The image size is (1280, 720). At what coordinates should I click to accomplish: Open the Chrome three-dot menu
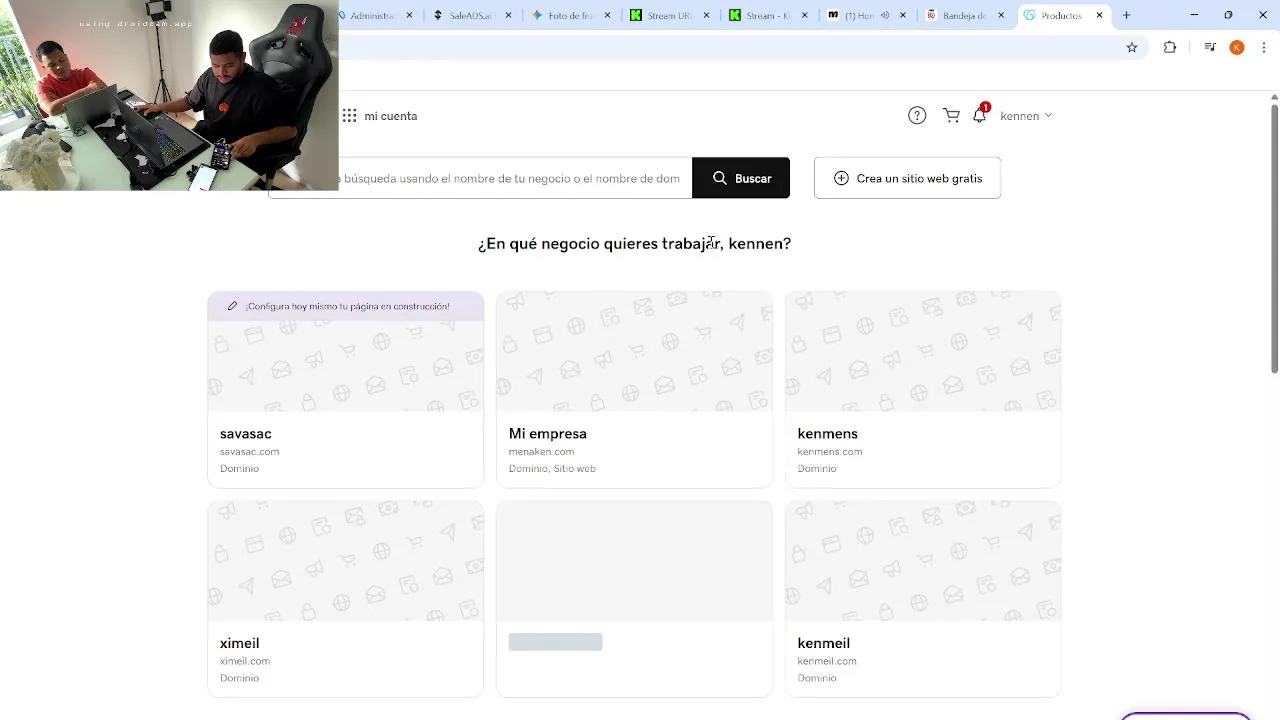coord(1264,47)
